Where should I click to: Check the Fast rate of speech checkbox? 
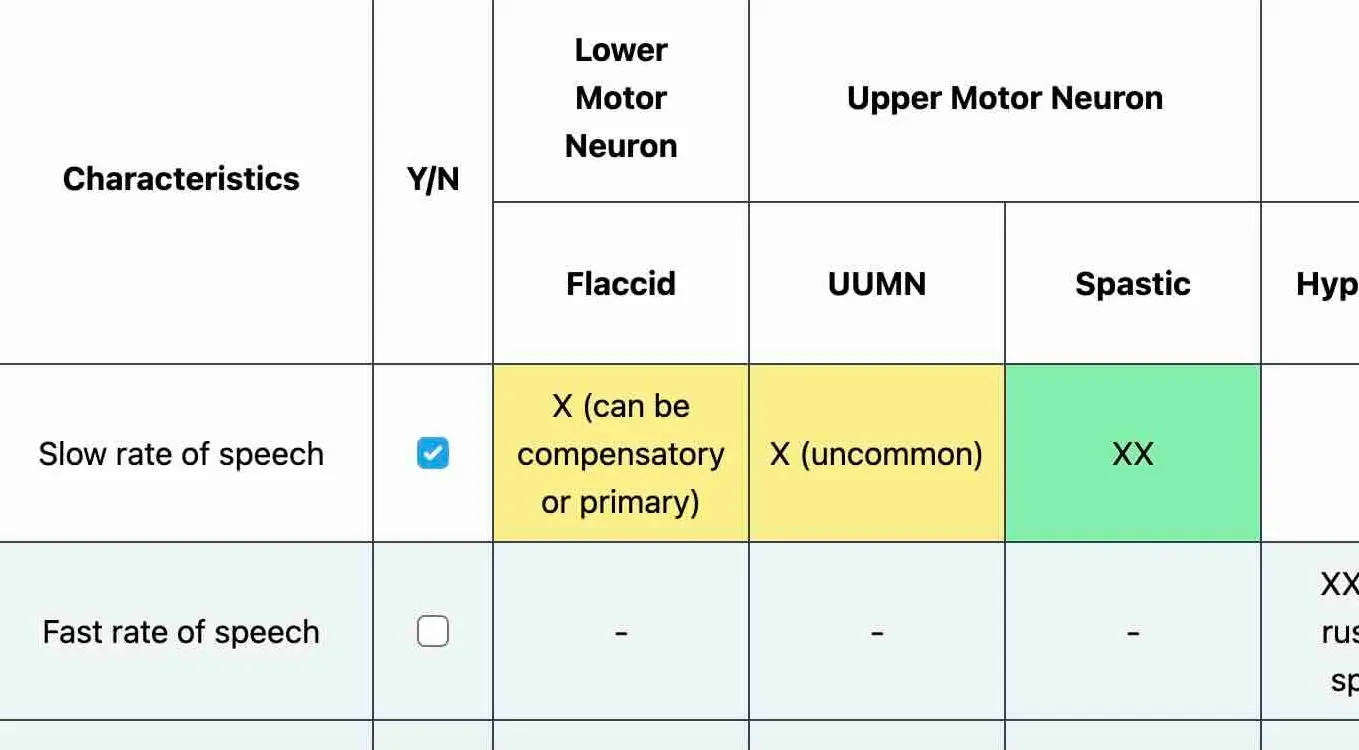433,632
